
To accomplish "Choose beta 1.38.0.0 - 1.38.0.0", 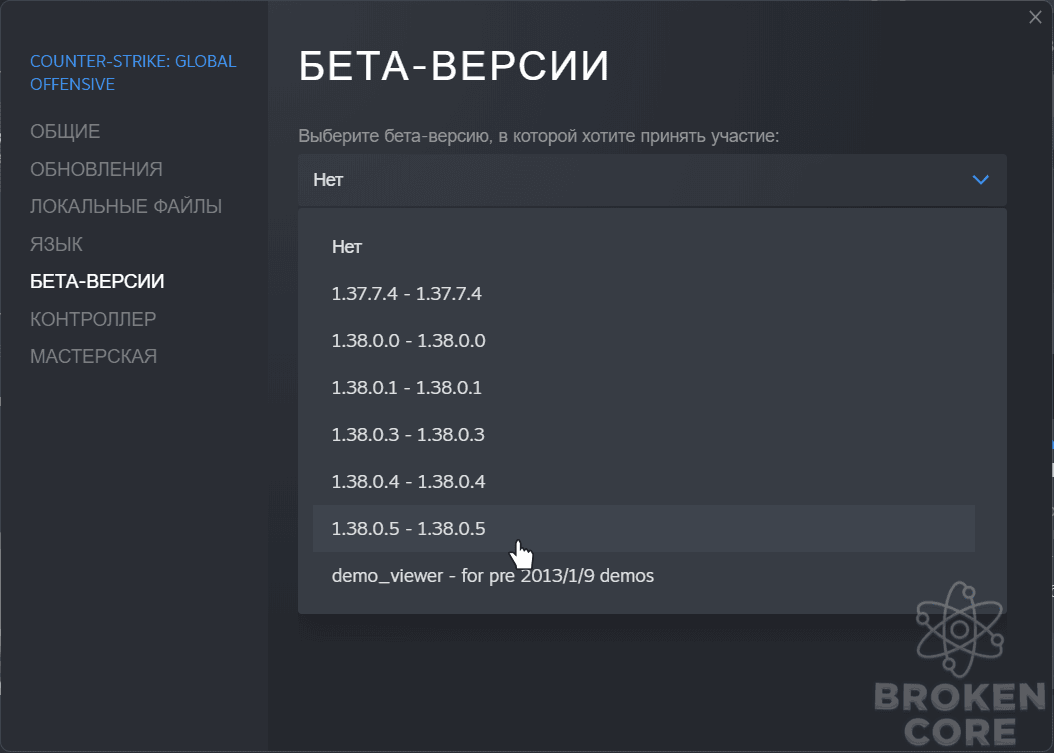I will point(644,341).
